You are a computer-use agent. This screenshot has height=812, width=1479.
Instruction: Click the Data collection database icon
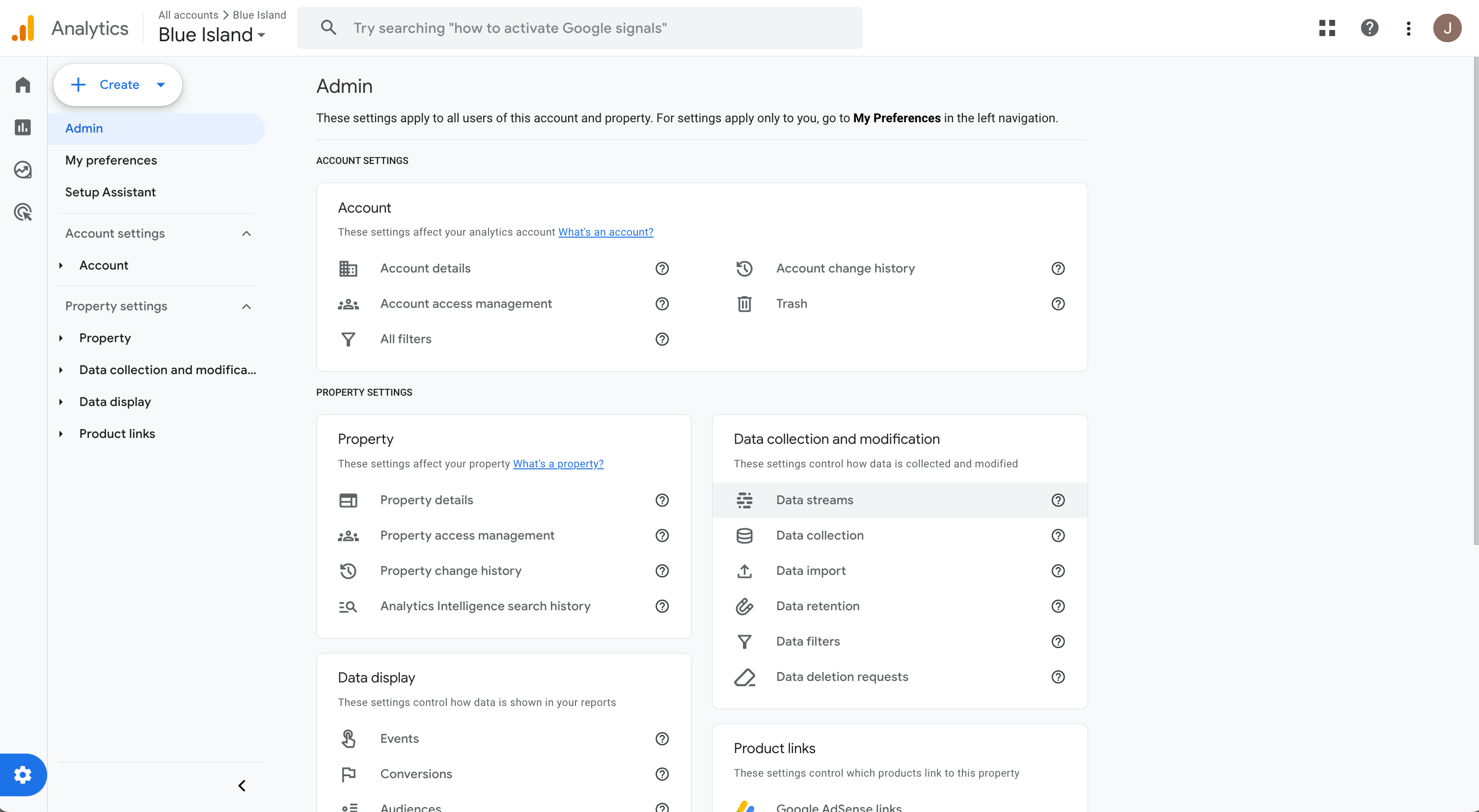[x=744, y=536]
